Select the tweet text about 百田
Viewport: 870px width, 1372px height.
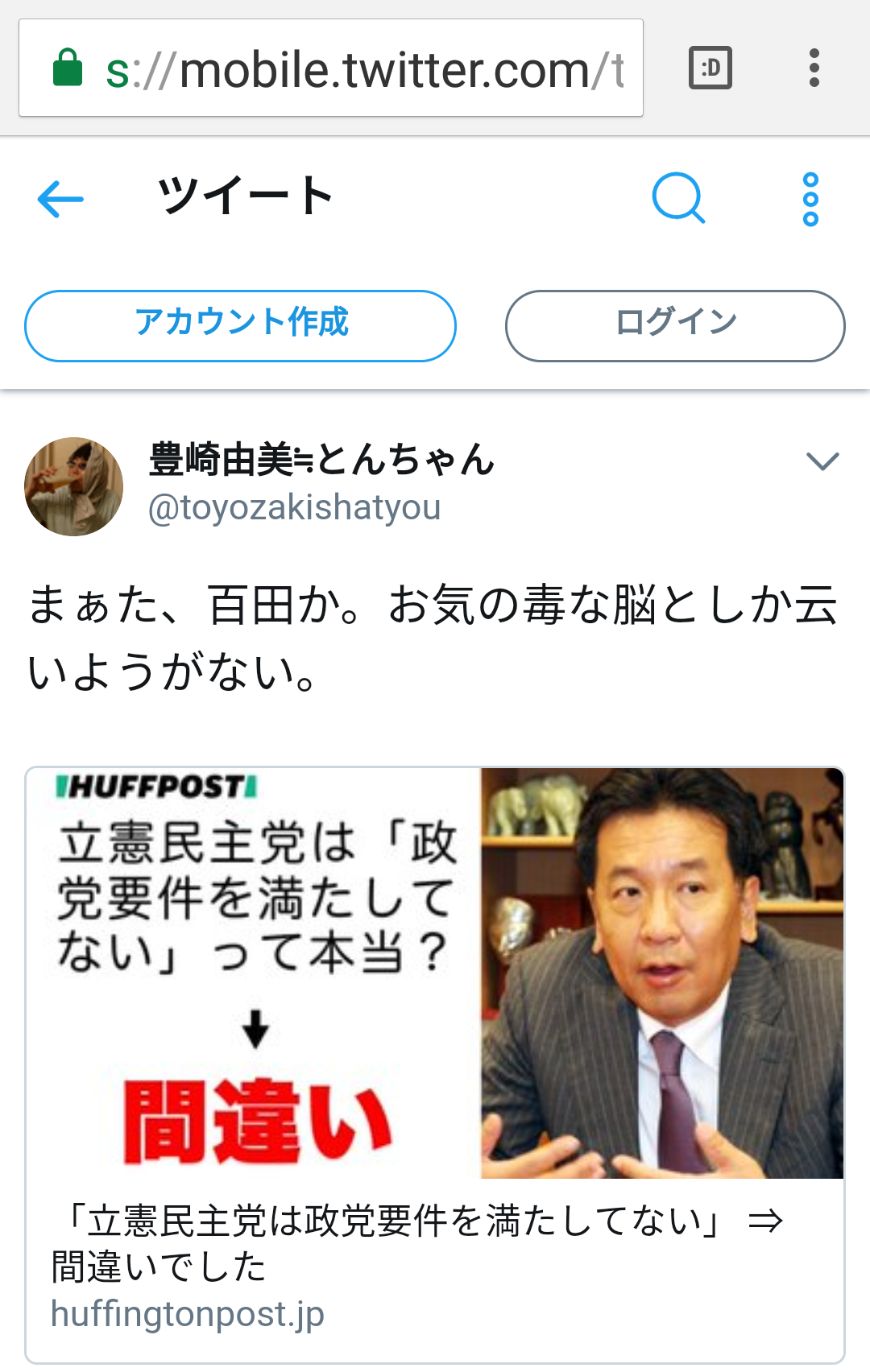pyautogui.click(x=433, y=638)
